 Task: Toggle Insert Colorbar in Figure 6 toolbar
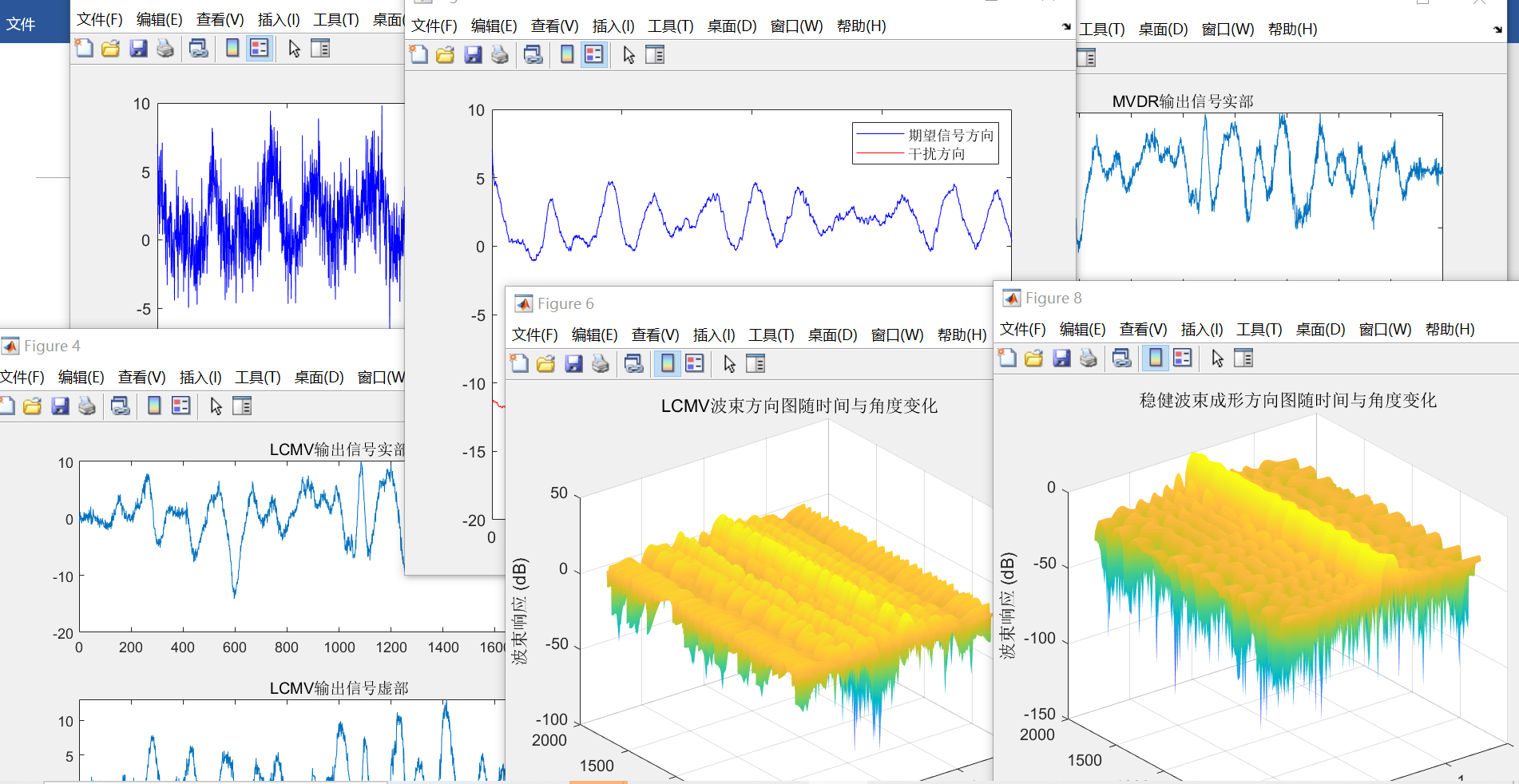(x=668, y=364)
